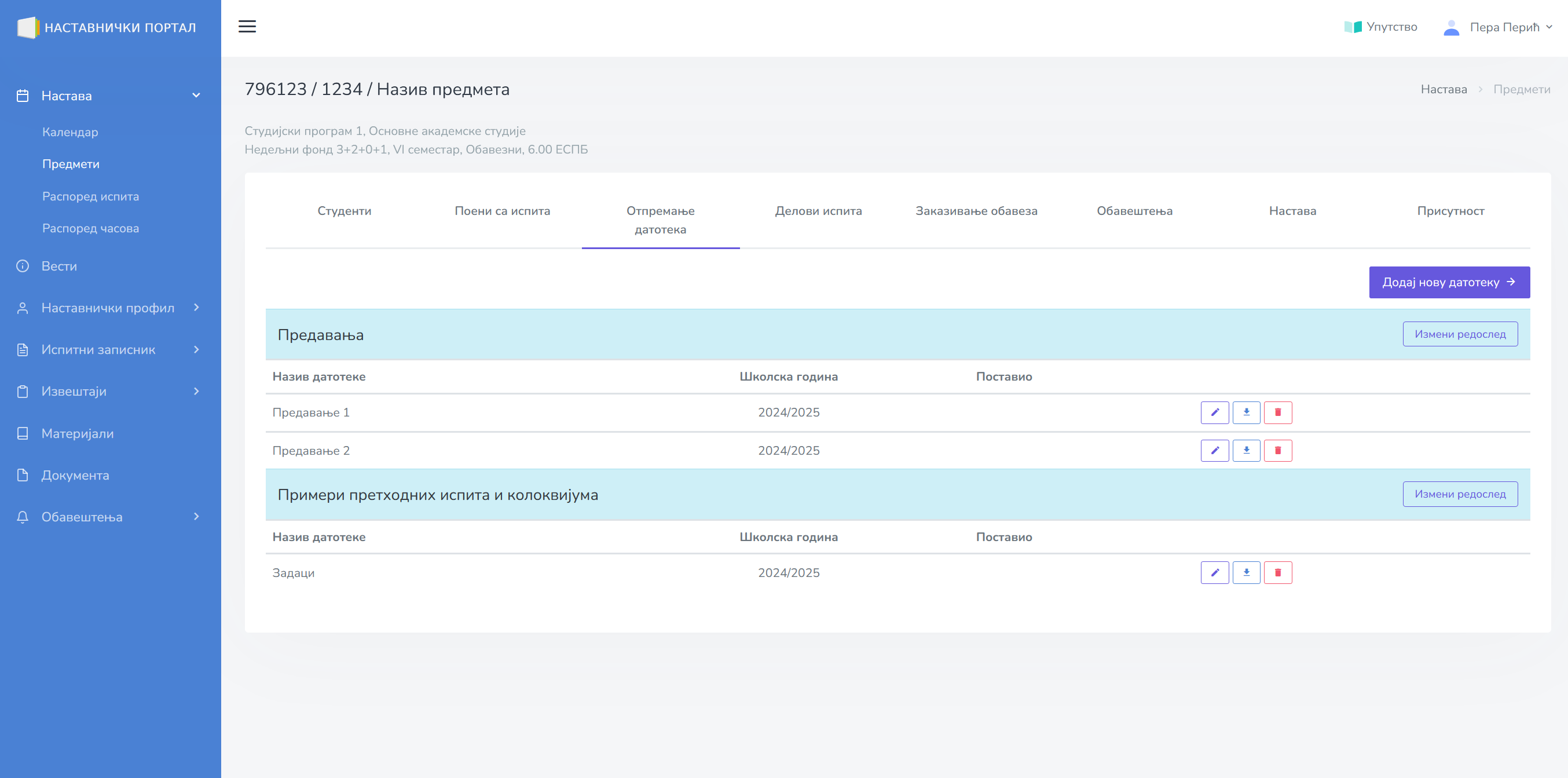The width and height of the screenshot is (1568, 778).
Task: Open Пера Перић user dropdown
Action: tap(1504, 27)
